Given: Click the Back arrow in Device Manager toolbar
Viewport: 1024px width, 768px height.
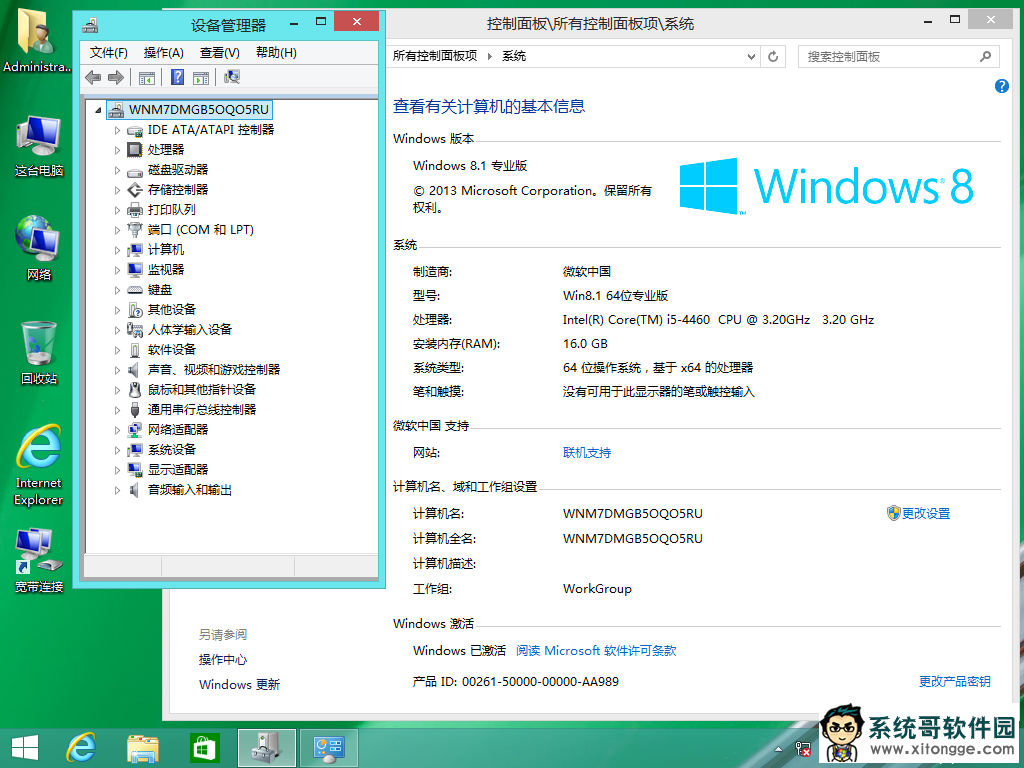Looking at the screenshot, I should (93, 78).
